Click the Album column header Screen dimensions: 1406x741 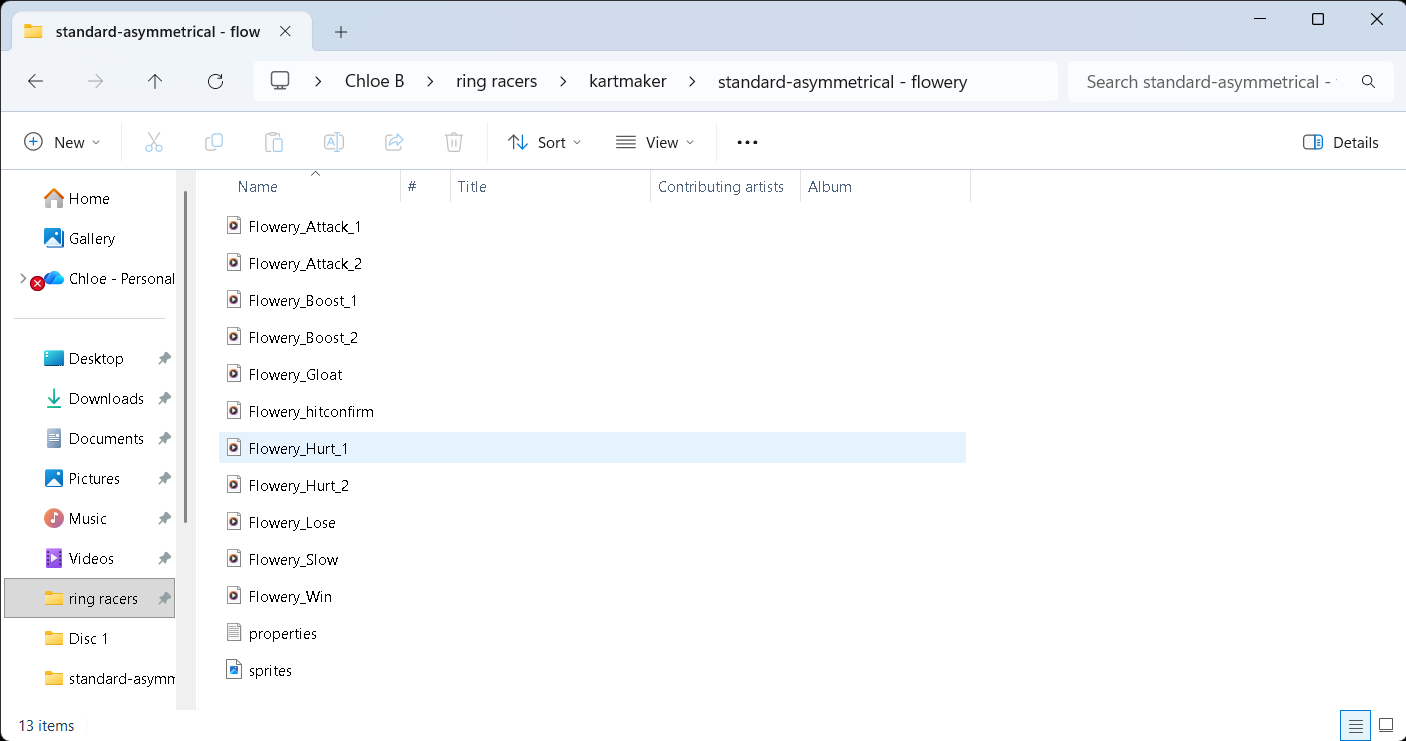(830, 187)
